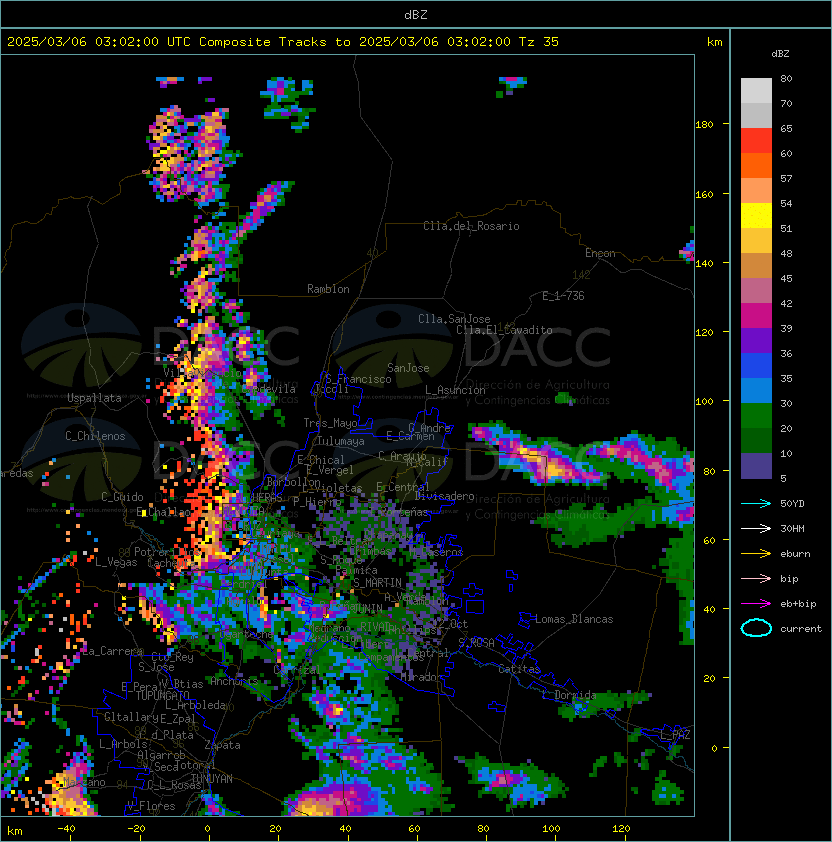Click the 'Tz 35' header text
This screenshot has height=842, width=832.
[539, 42]
